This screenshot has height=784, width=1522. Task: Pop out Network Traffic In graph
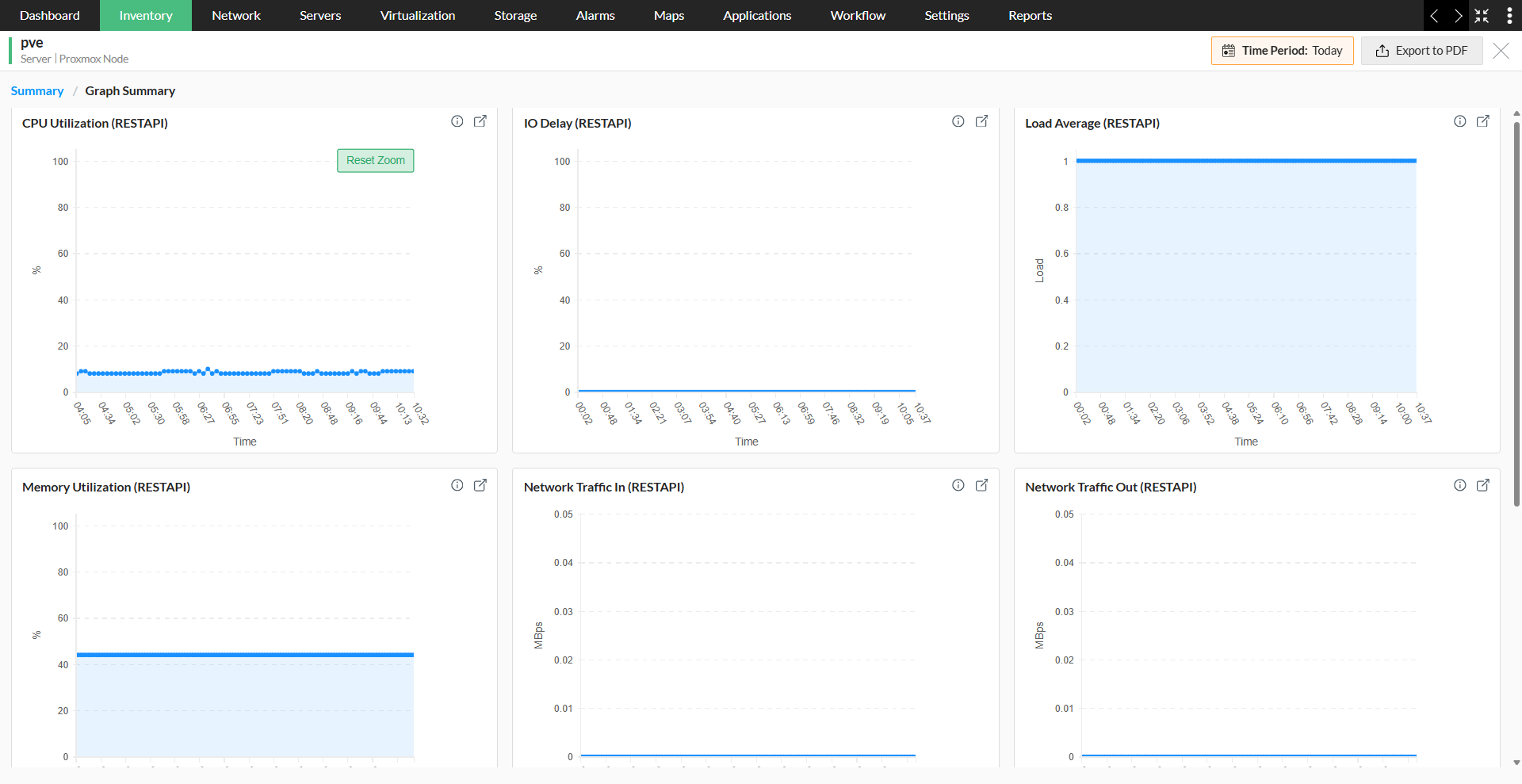pyautogui.click(x=981, y=485)
